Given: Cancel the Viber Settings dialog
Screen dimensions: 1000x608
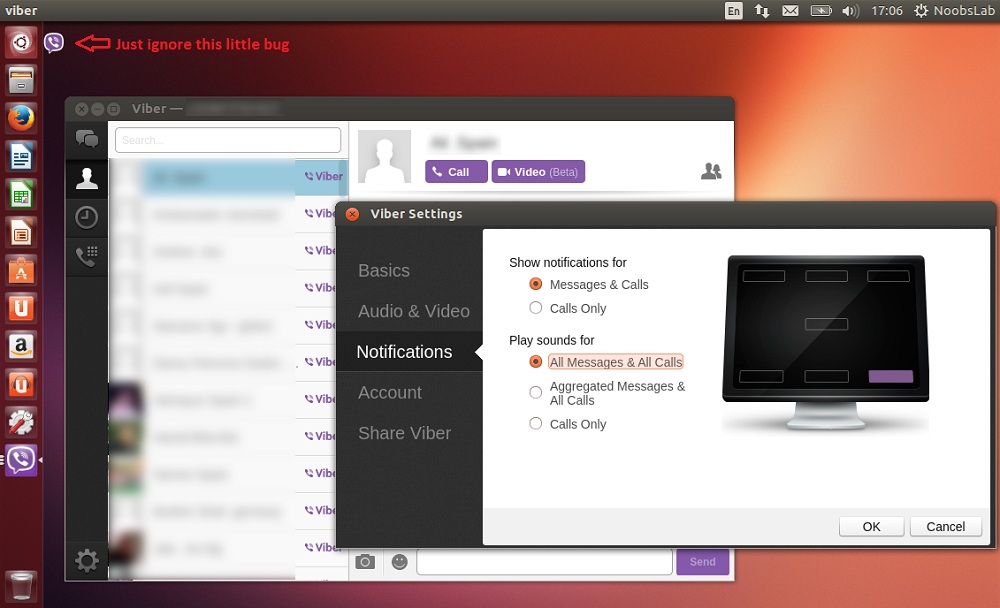Looking at the screenshot, I should [x=945, y=526].
